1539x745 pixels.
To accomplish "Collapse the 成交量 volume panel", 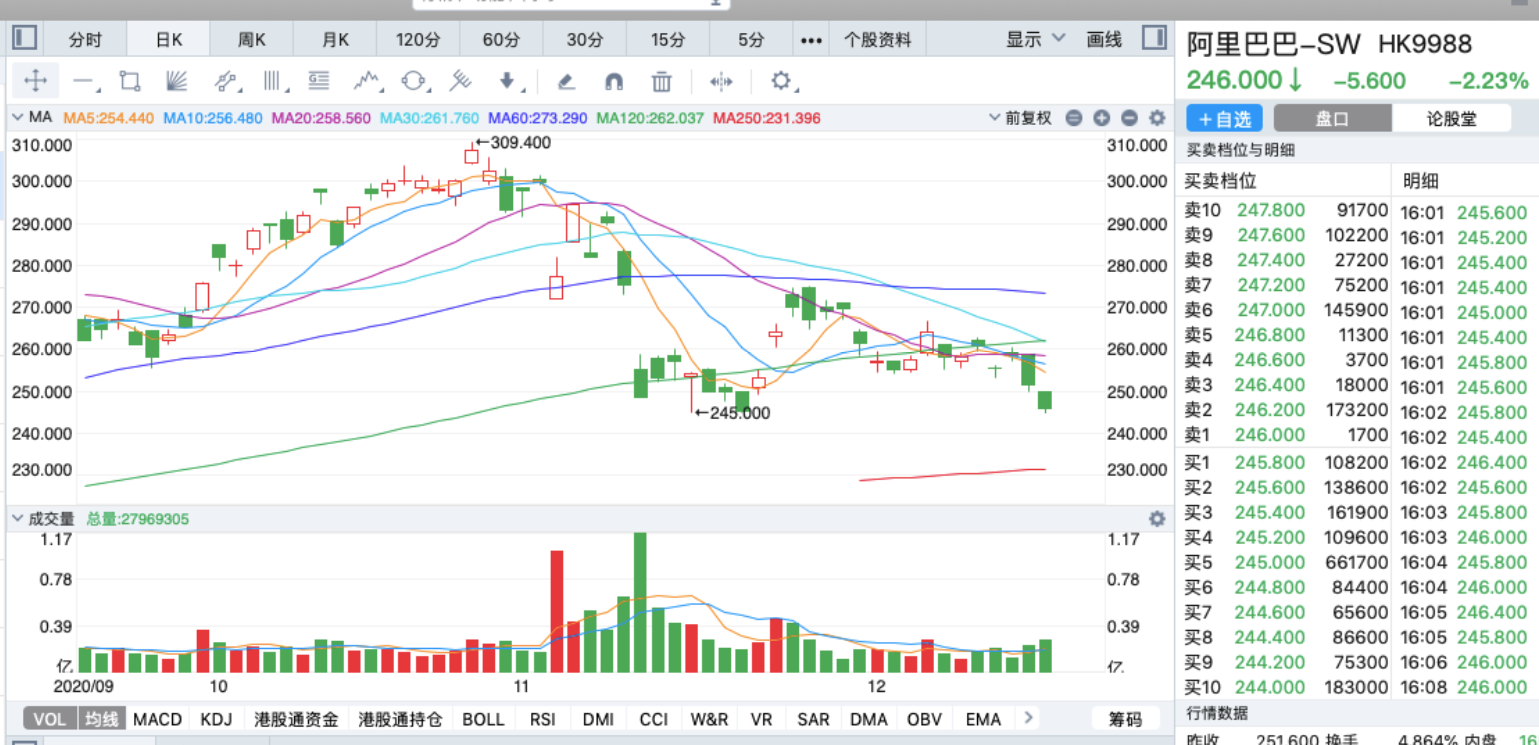I will click(18, 519).
